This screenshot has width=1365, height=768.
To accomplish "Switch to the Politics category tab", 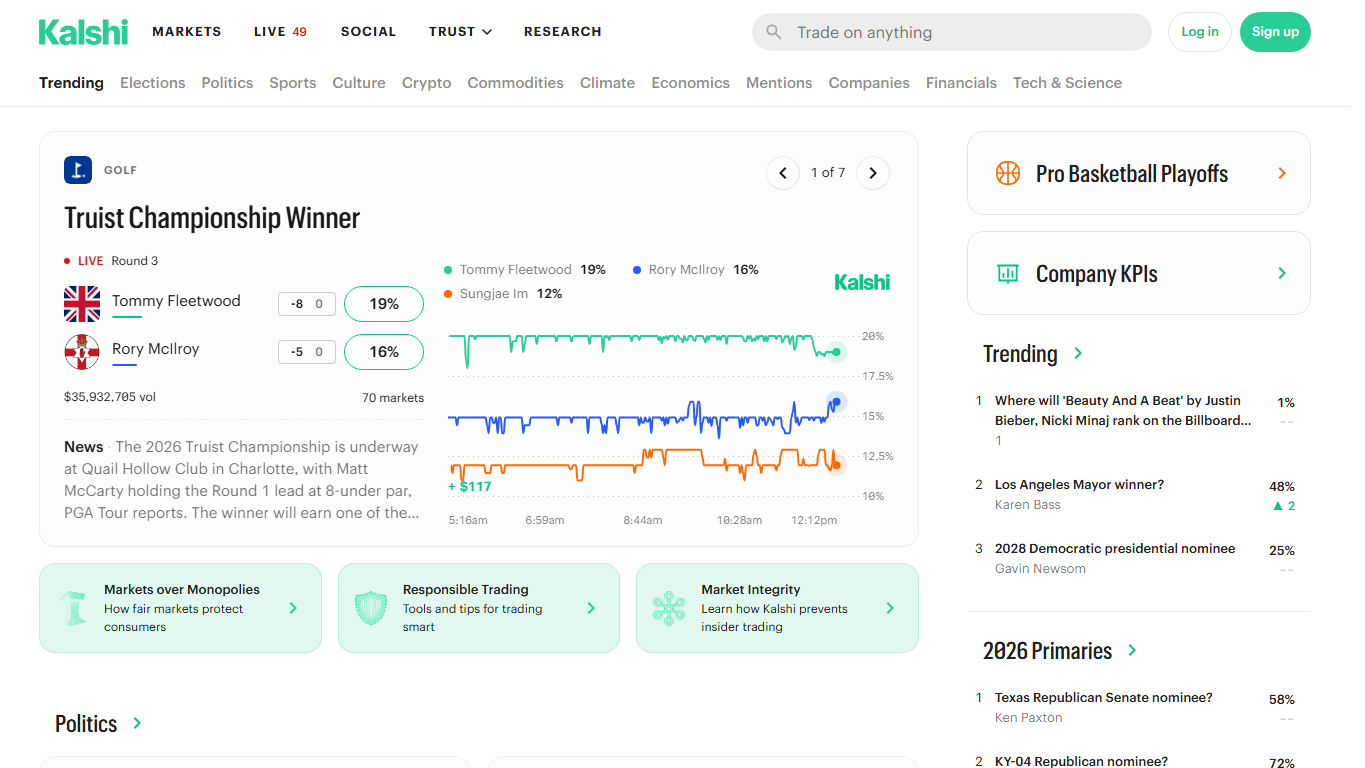I will pos(227,83).
